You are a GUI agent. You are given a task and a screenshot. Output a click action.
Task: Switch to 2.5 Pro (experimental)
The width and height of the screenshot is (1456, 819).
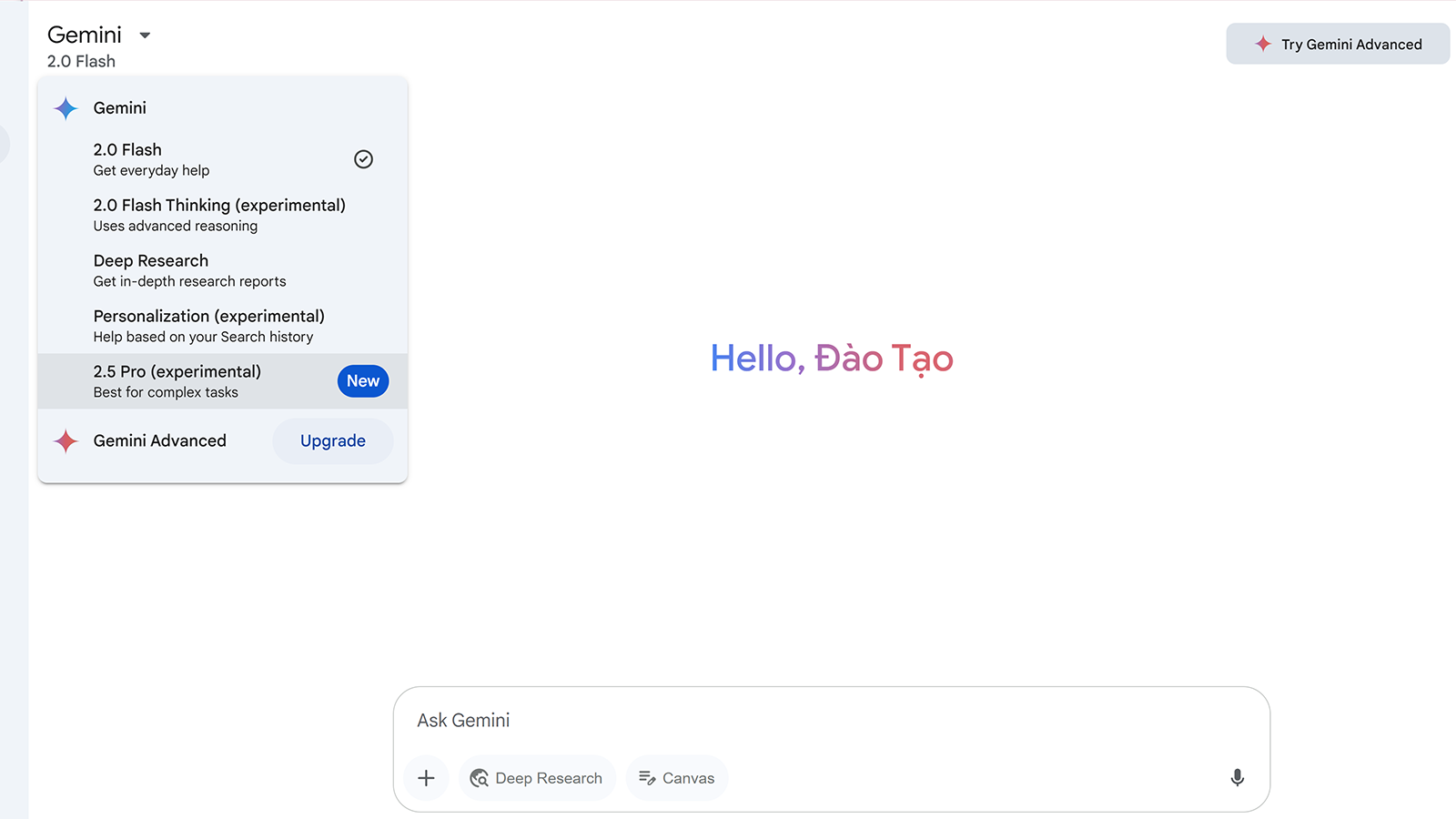point(223,381)
